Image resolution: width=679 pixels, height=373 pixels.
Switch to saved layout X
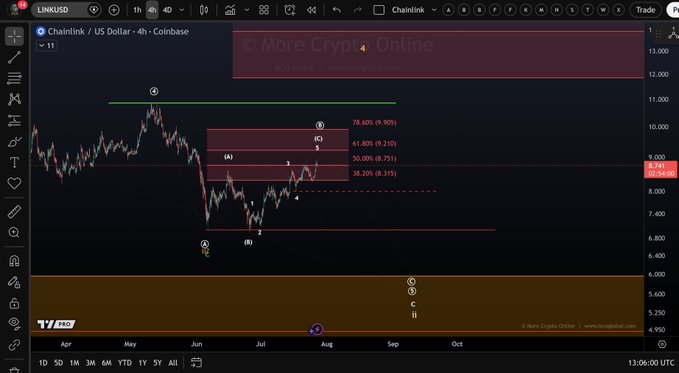tap(619, 10)
